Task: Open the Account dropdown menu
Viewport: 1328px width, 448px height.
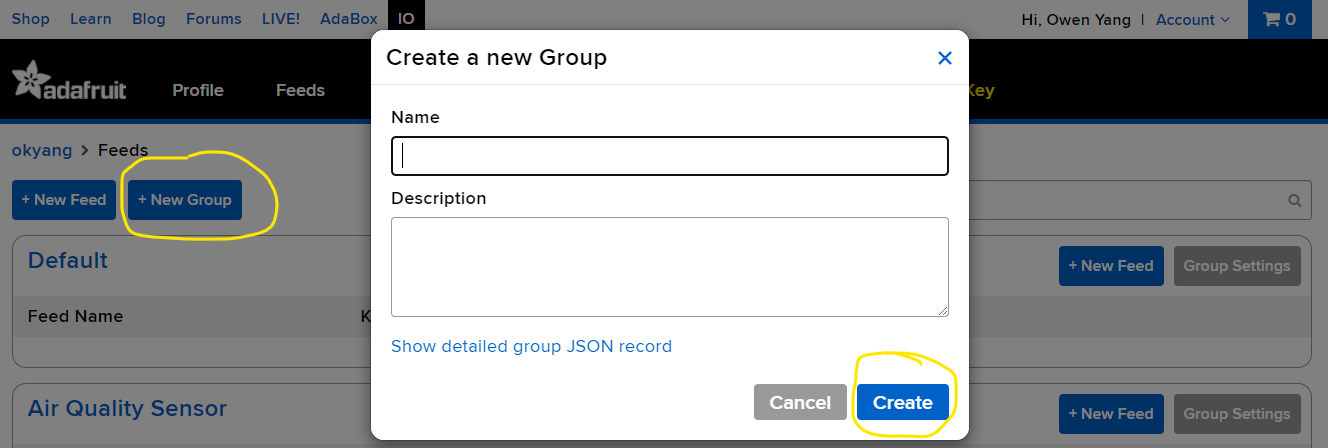Action: pos(1192,20)
